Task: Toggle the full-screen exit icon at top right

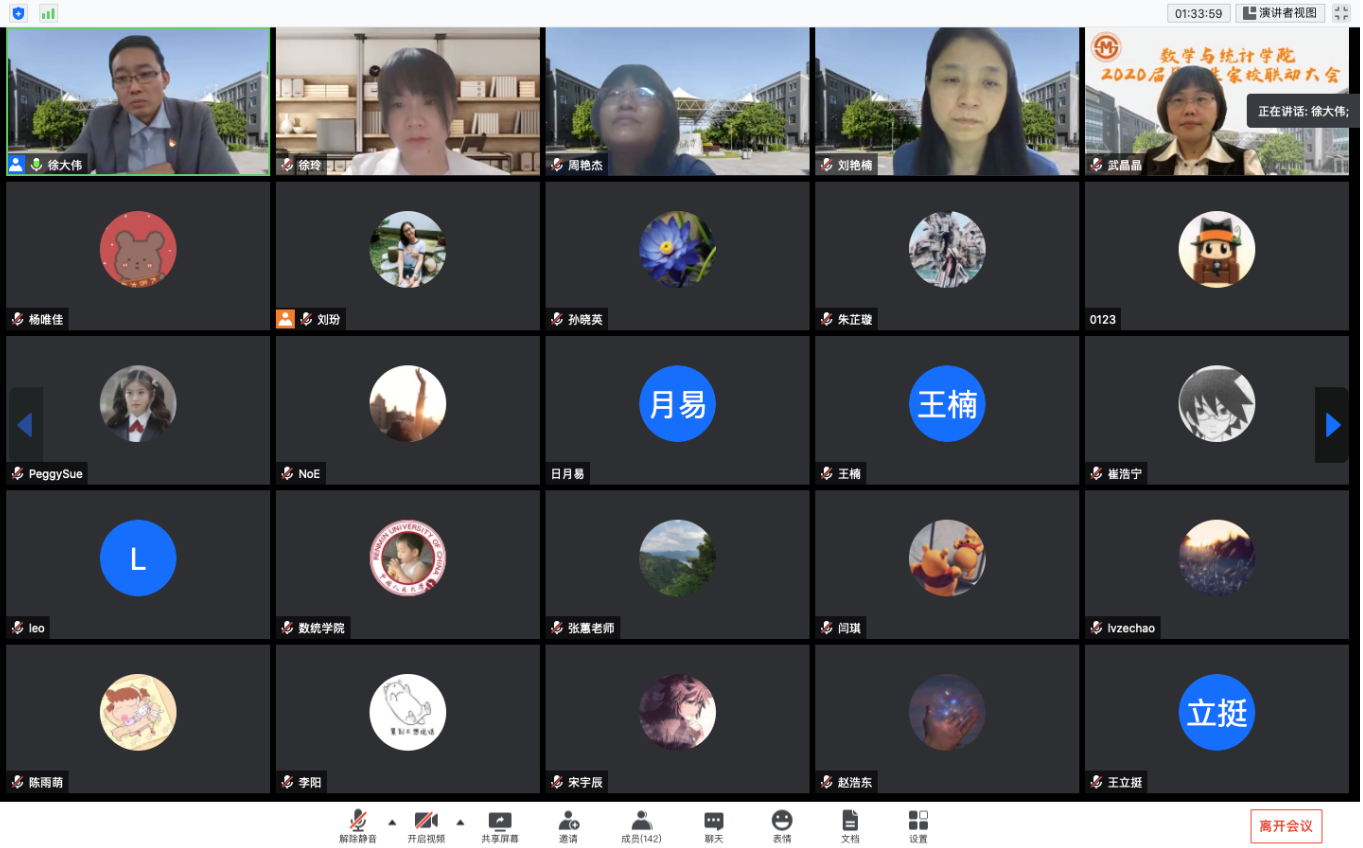Action: click(x=1342, y=13)
